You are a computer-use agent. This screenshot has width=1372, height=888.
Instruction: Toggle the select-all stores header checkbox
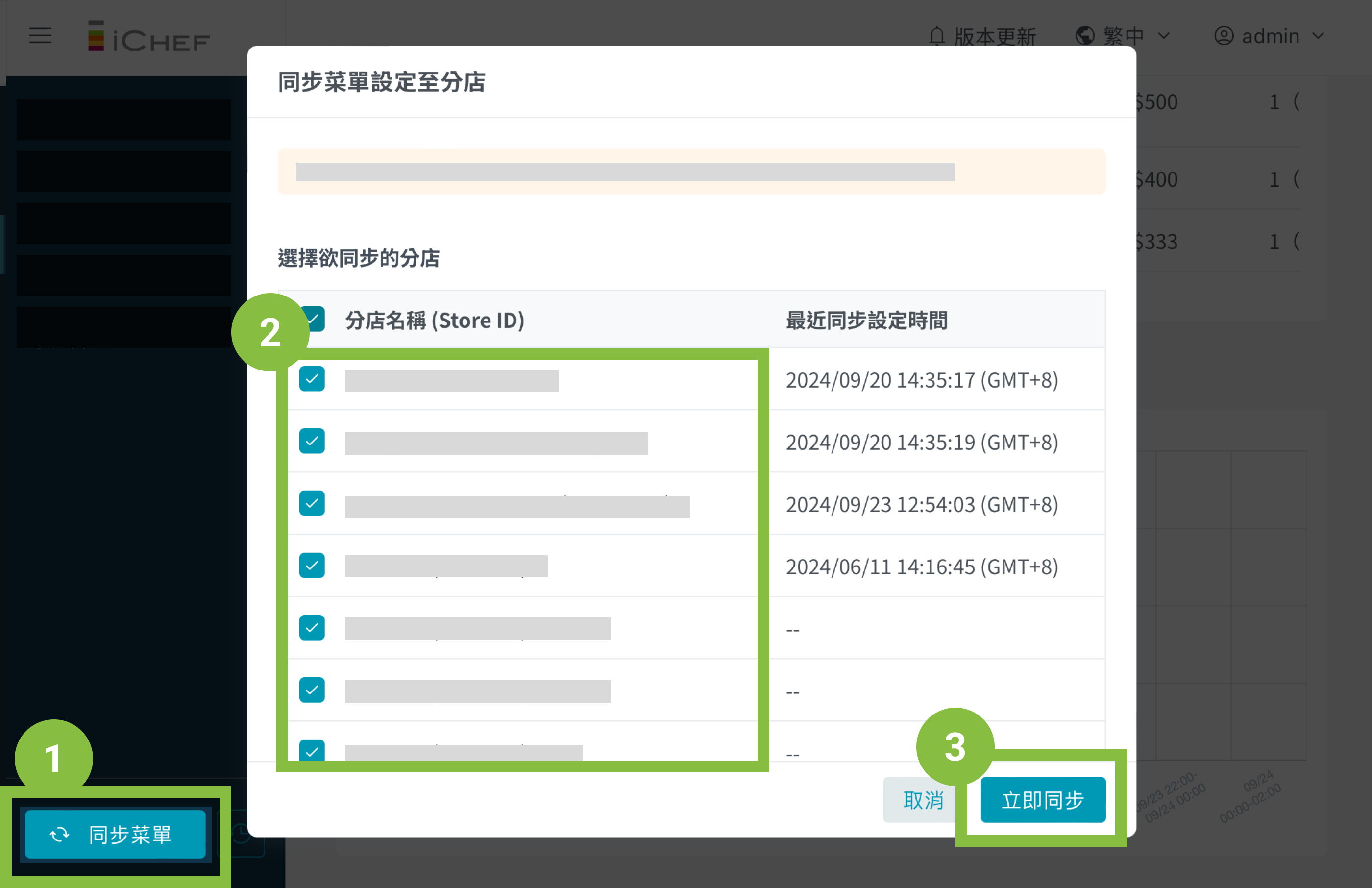point(316,319)
